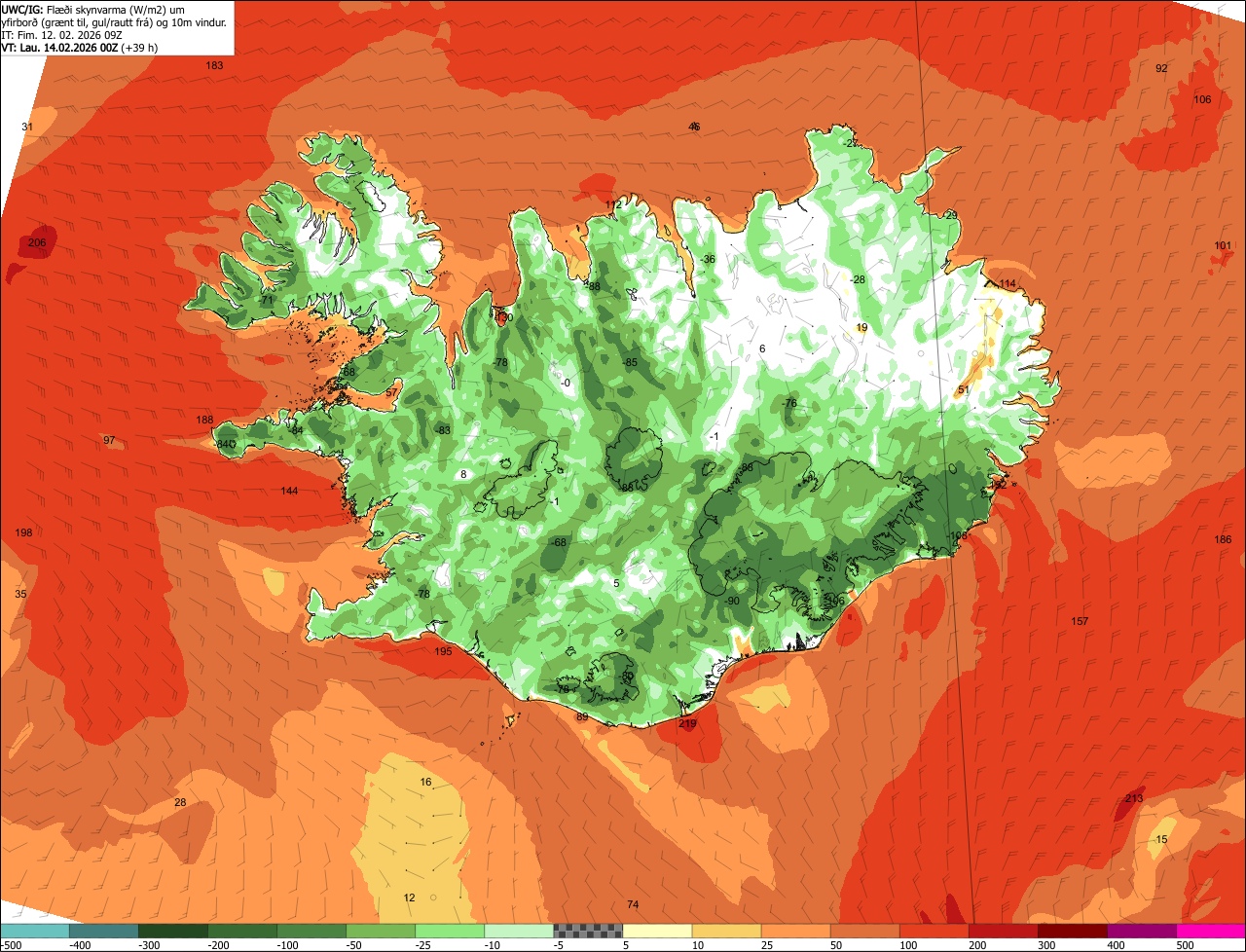The image size is (1246, 952).
Task: Click the map value 15
Action: point(1161,839)
